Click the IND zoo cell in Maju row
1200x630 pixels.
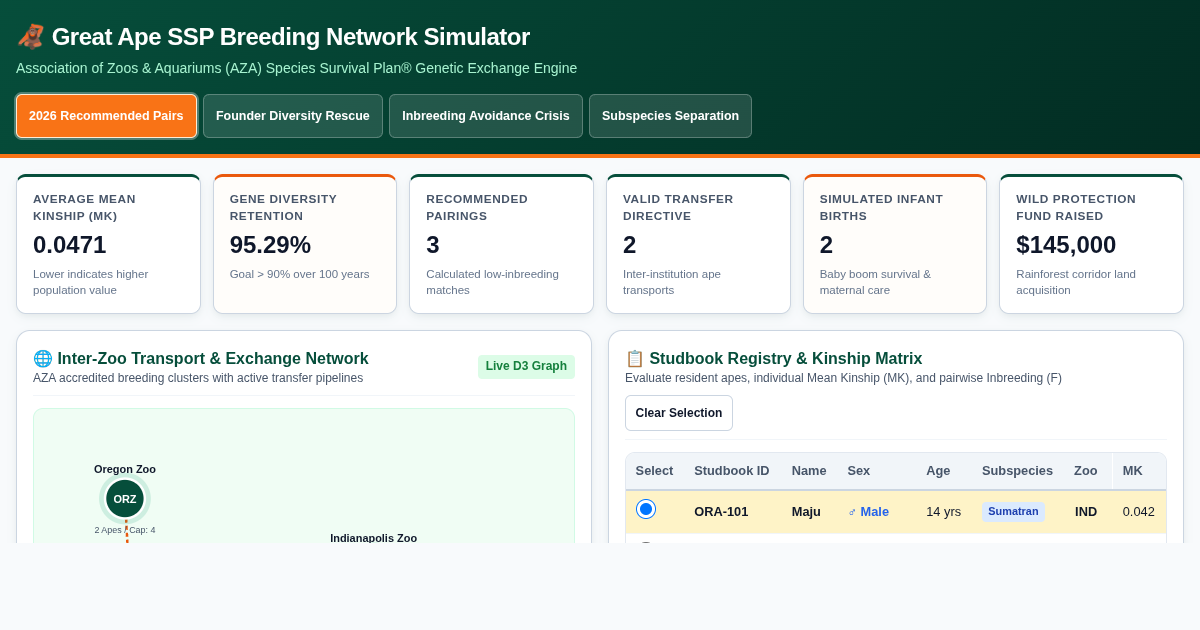pyautogui.click(x=1086, y=511)
